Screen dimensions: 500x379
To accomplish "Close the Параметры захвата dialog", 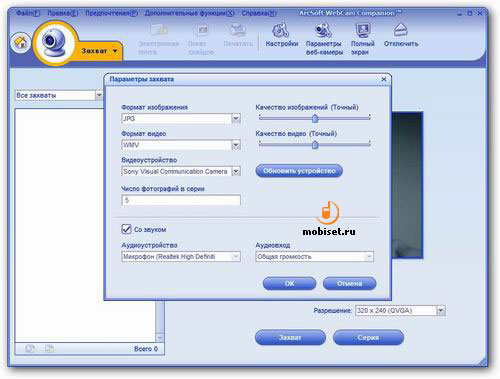I will click(384, 79).
